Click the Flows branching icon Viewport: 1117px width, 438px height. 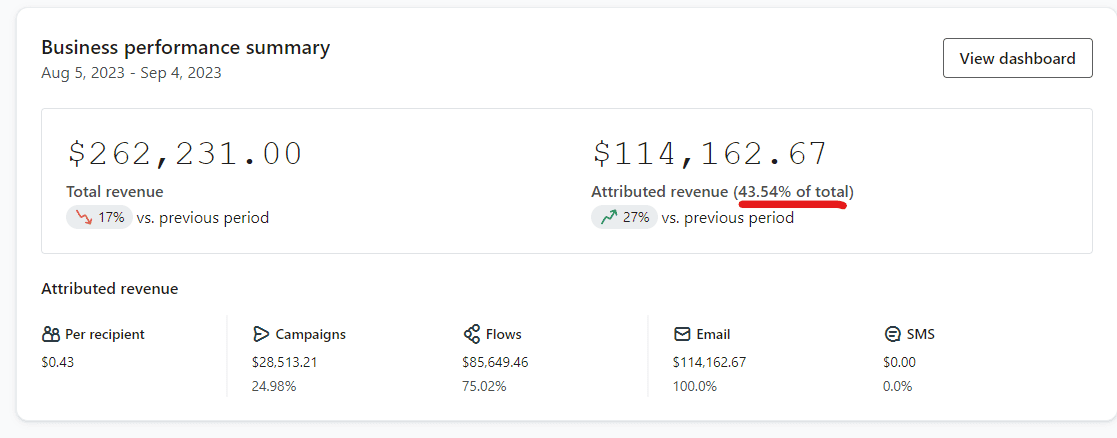pyautogui.click(x=472, y=334)
